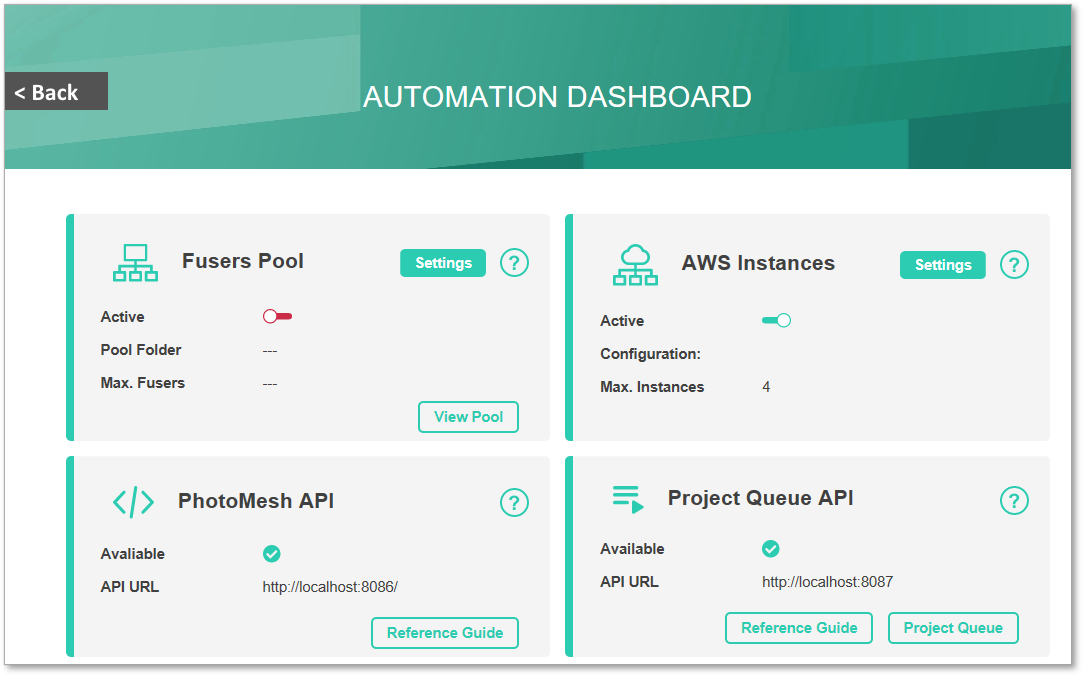Click the PhotoMesh API code icon
The height and width of the screenshot is (676, 1083).
tap(133, 502)
